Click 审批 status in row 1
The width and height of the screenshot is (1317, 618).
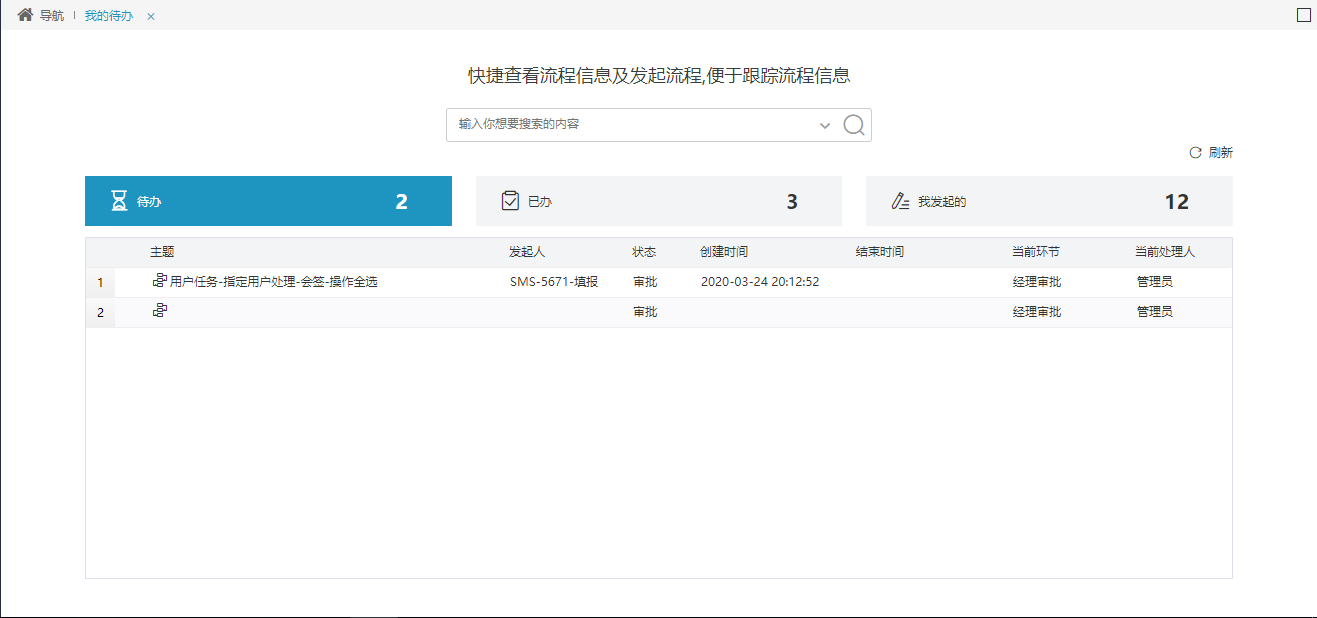point(645,282)
